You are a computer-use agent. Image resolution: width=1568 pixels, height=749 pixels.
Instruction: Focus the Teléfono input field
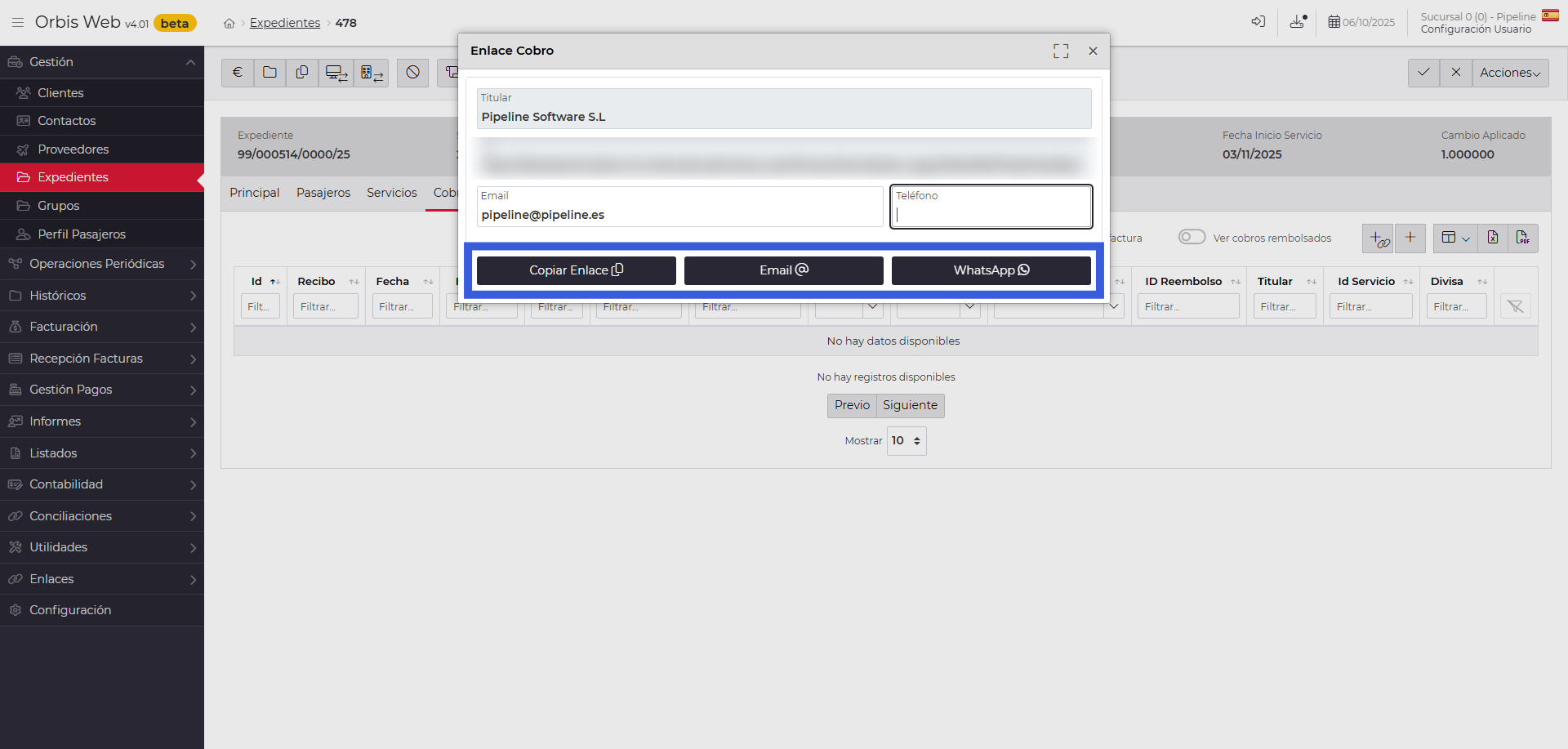click(991, 207)
